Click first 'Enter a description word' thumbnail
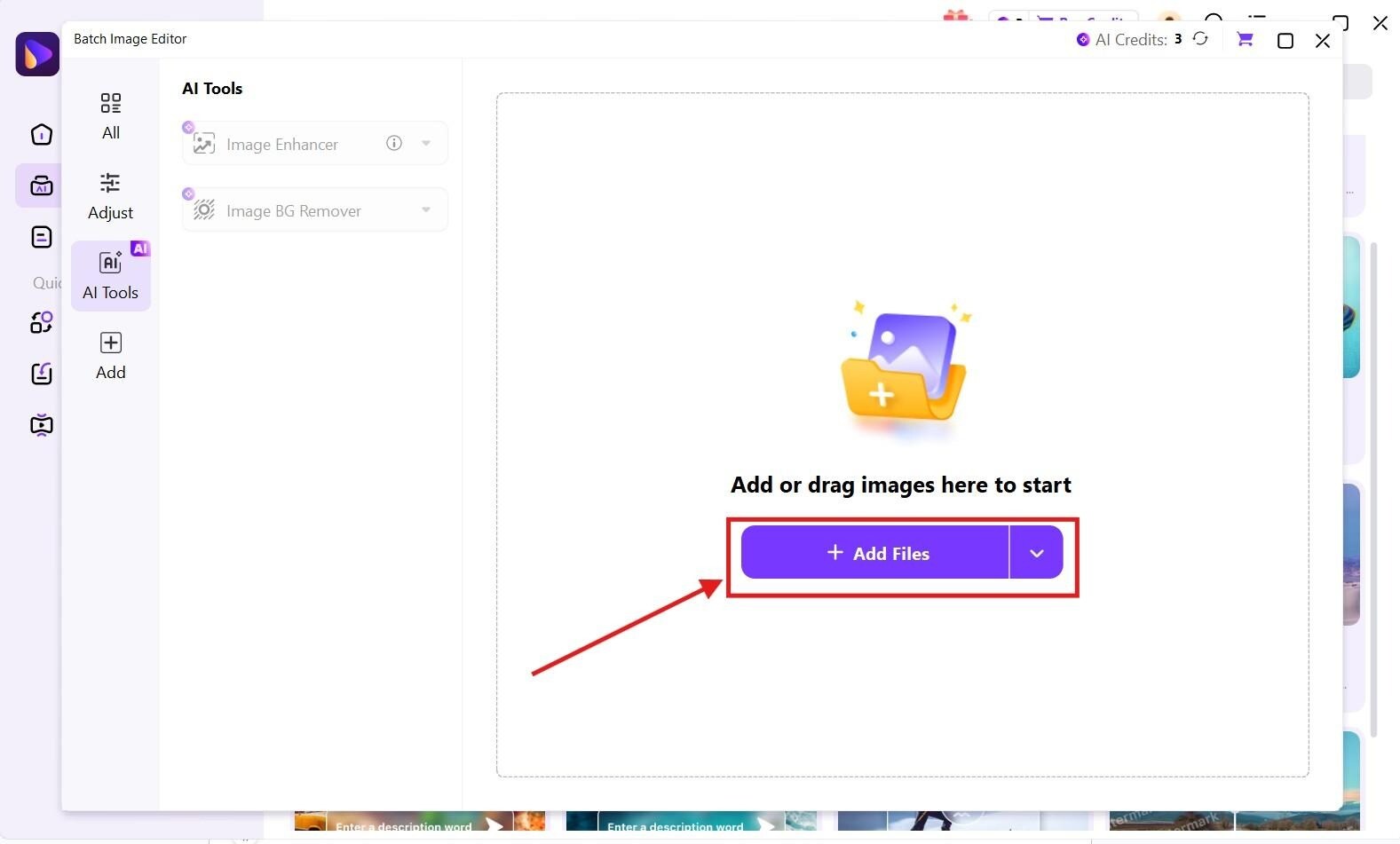Image resolution: width=1400 pixels, height=844 pixels. click(420, 821)
